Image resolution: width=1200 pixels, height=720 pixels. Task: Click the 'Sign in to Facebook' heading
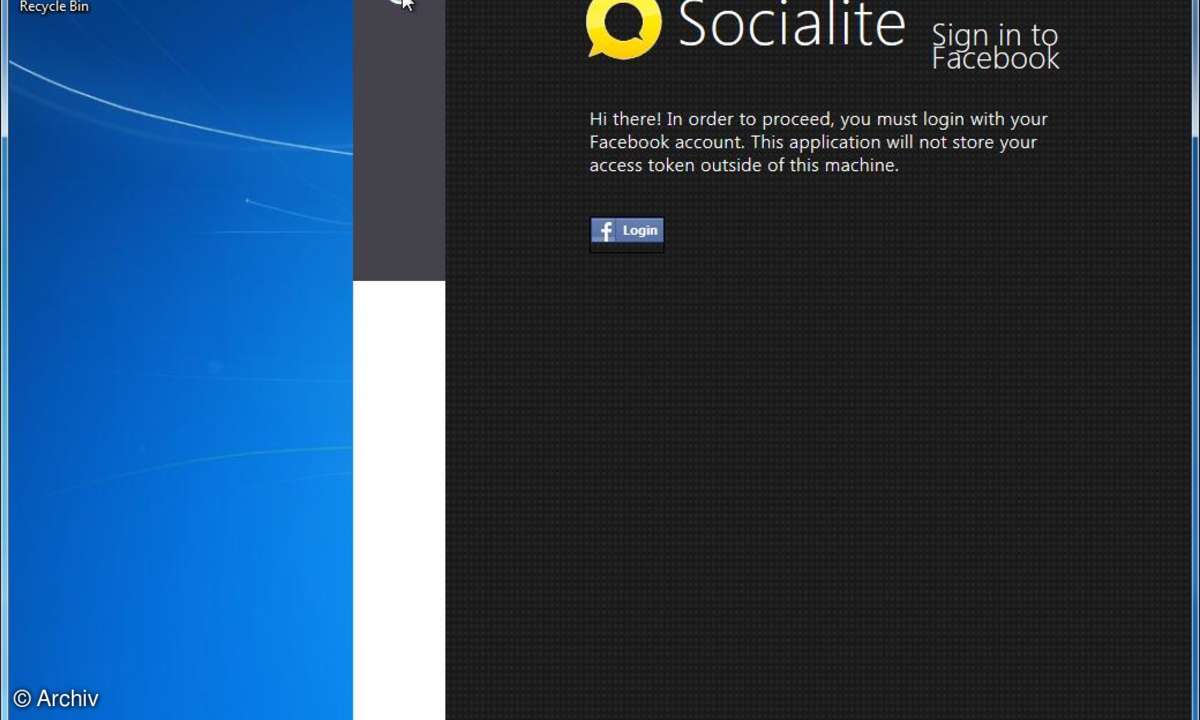995,47
